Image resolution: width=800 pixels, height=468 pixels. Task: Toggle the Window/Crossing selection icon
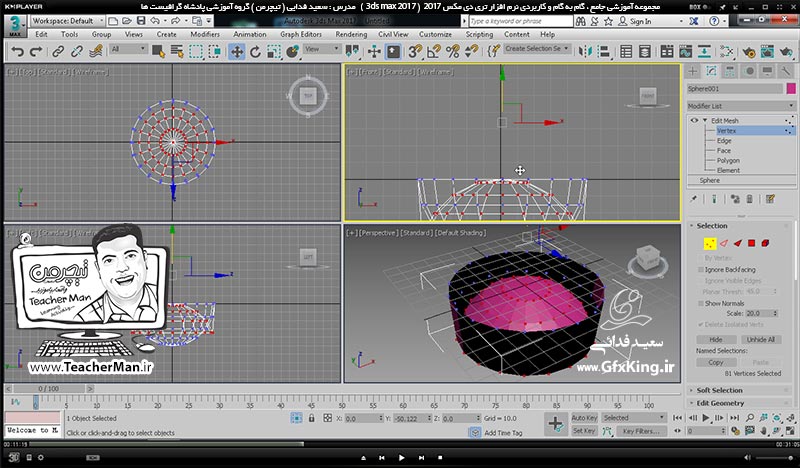[215, 52]
